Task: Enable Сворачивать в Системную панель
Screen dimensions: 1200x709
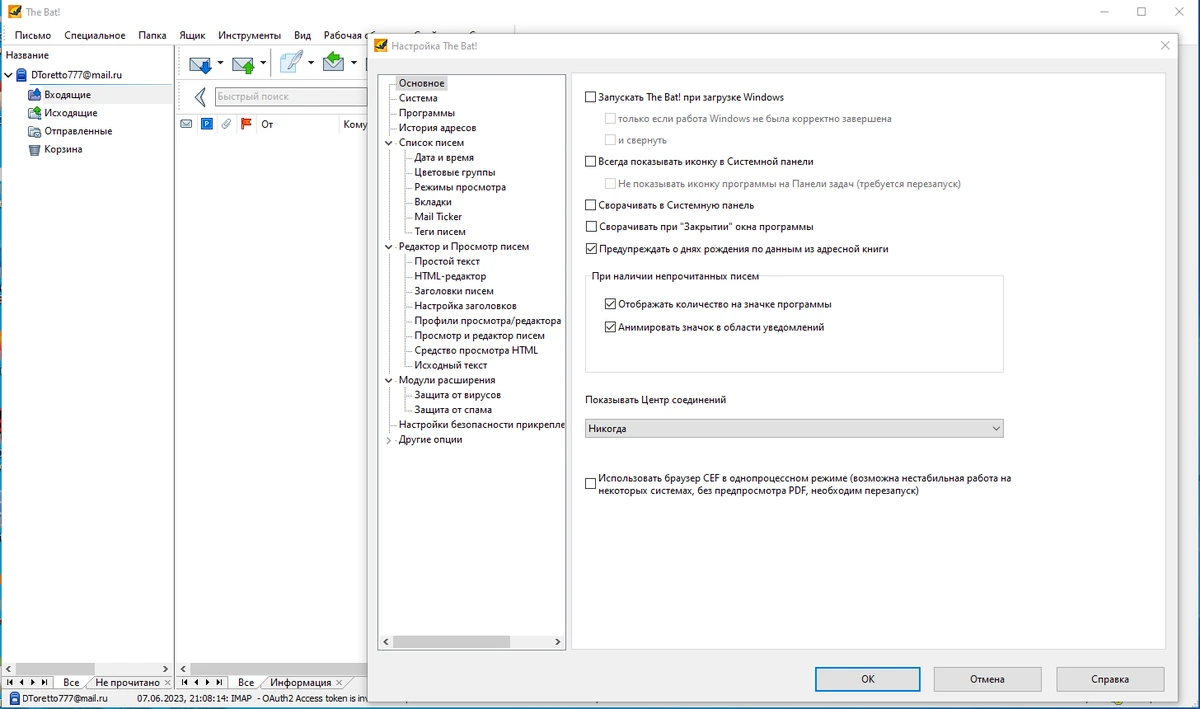Action: tap(590, 205)
